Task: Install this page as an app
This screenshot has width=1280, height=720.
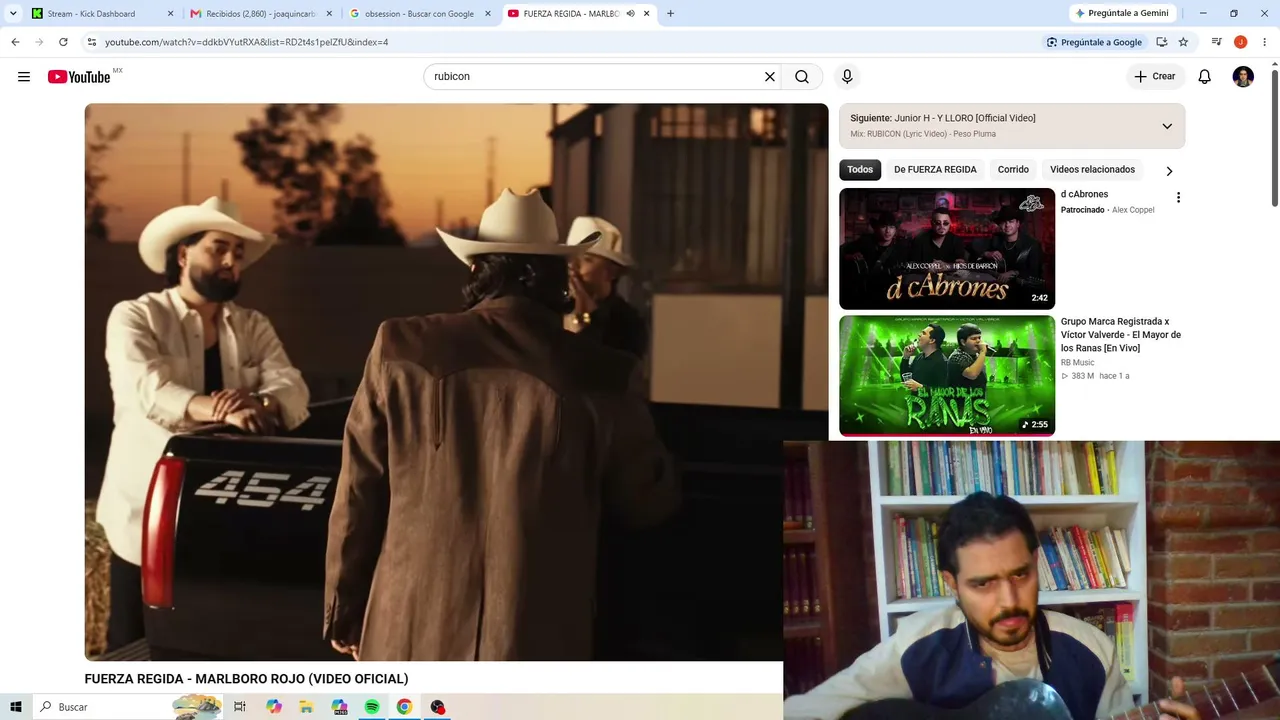Action: click(1161, 42)
